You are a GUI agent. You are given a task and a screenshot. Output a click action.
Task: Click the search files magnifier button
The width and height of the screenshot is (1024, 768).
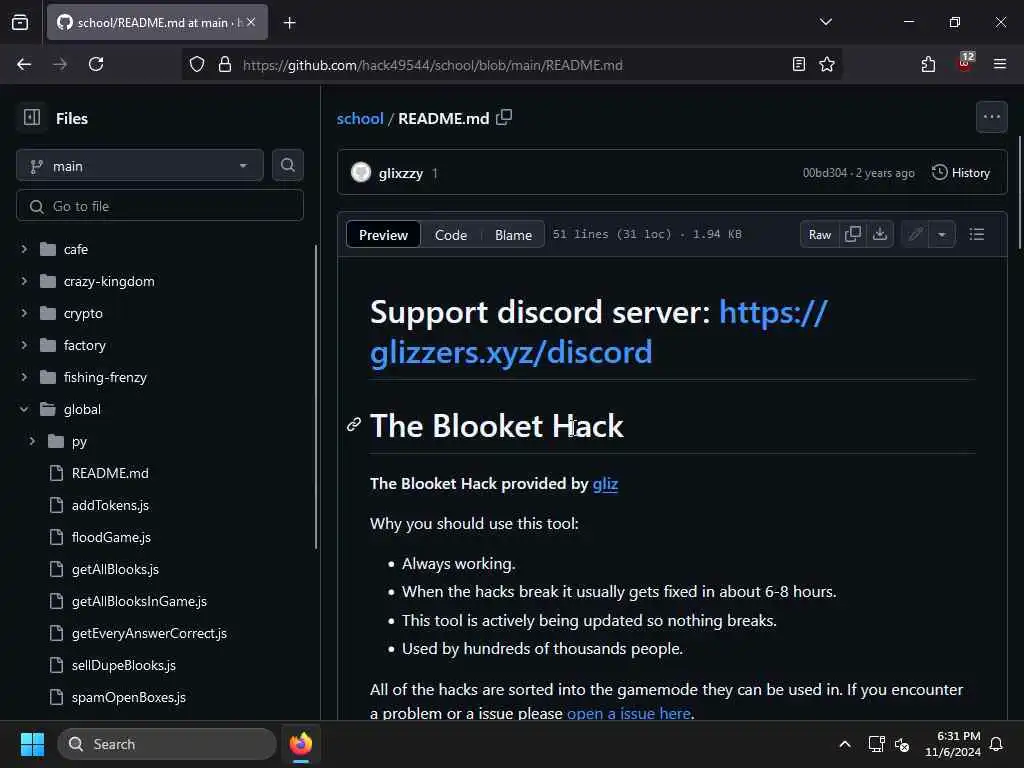tap(288, 165)
